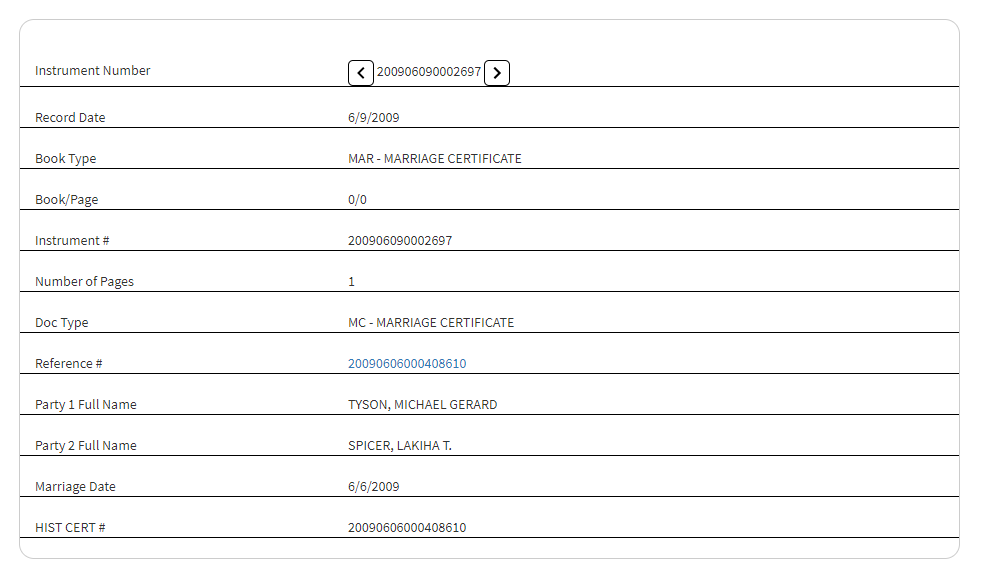This screenshot has height=570, width=982.
Task: Go to the next instrument record arrow
Action: [497, 73]
